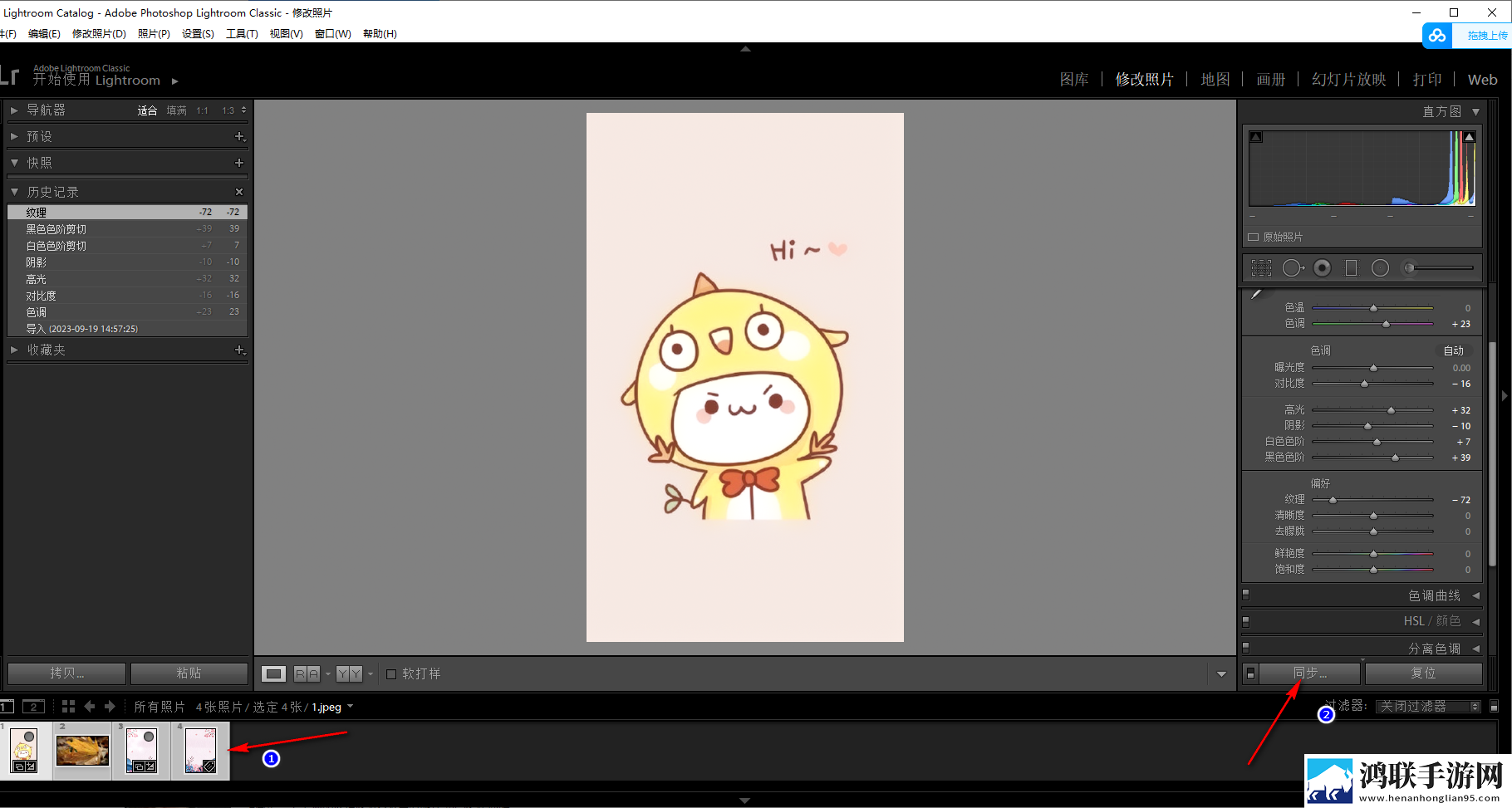Open the 设置(S) menu
Image resolution: width=1512 pixels, height=808 pixels.
[198, 34]
